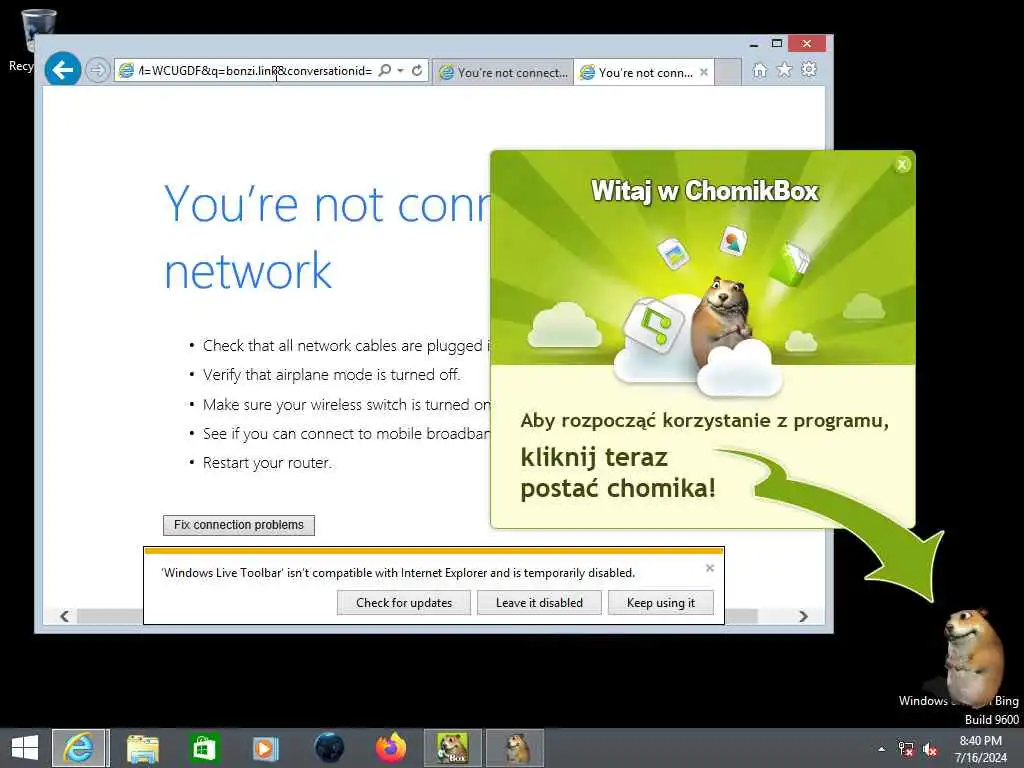
Task: Click the right arrow of horizontal scrollbar
Action: 803,616
